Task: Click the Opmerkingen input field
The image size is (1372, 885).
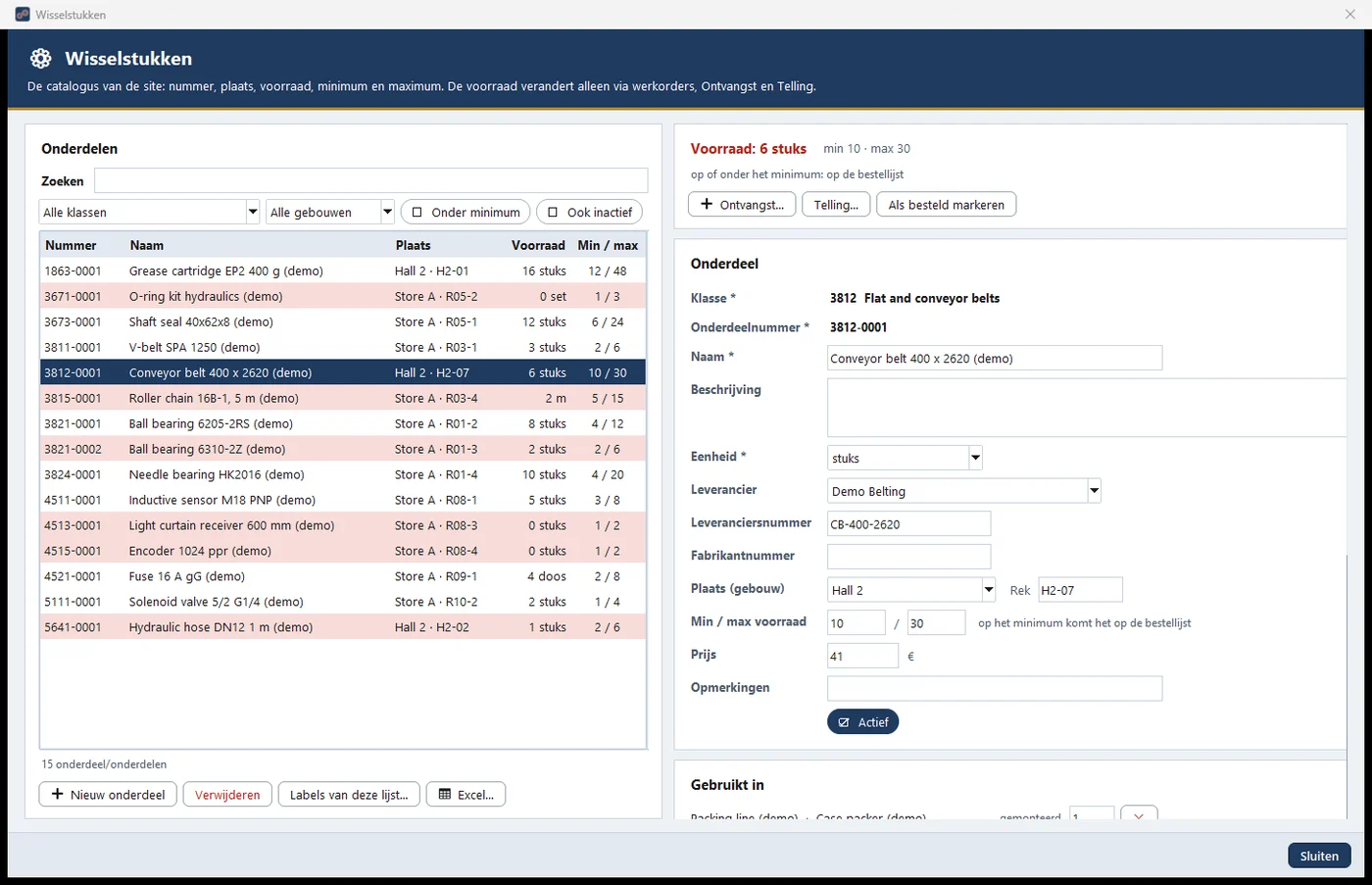Action: click(995, 688)
